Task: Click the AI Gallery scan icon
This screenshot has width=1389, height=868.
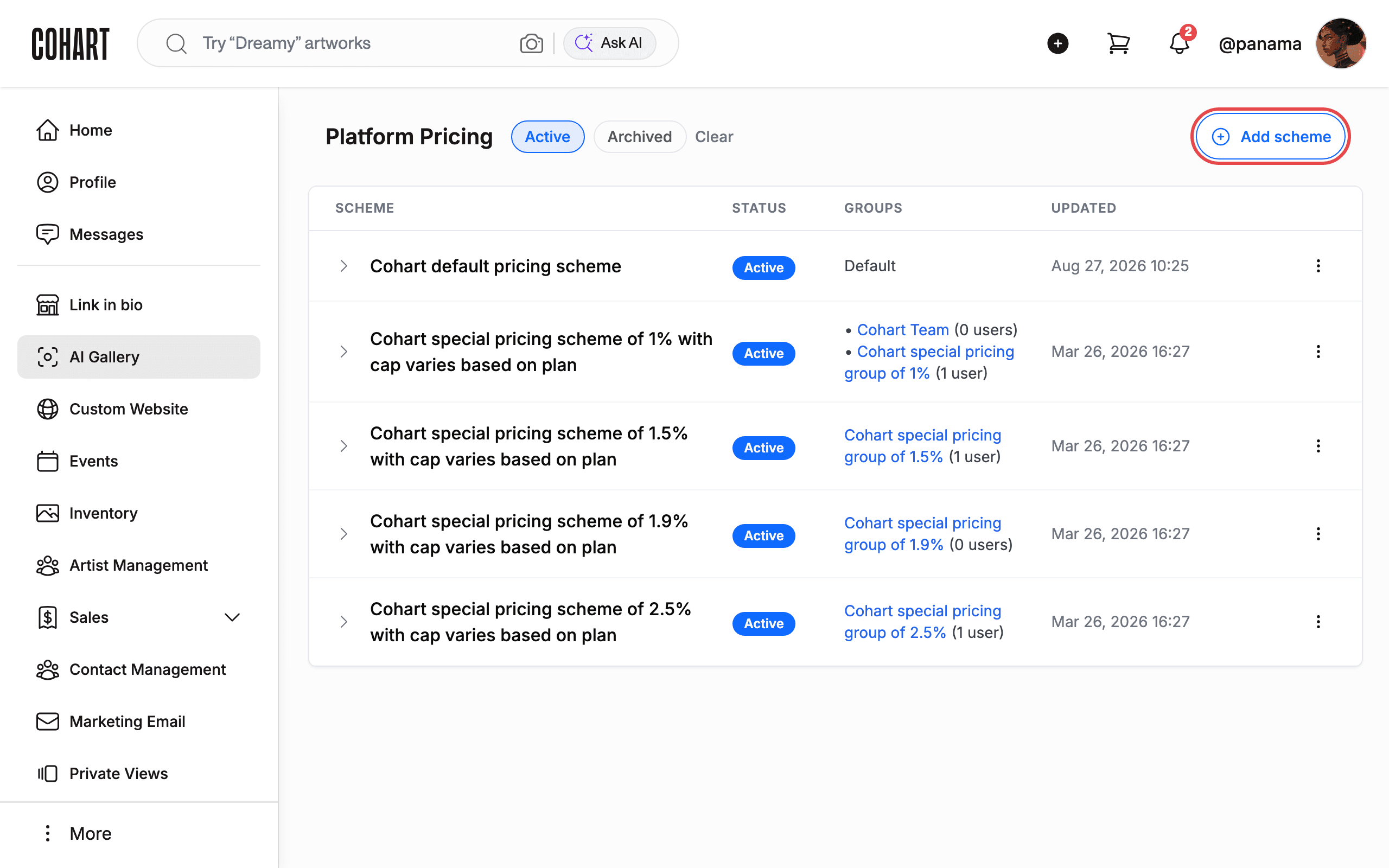Action: coord(48,357)
